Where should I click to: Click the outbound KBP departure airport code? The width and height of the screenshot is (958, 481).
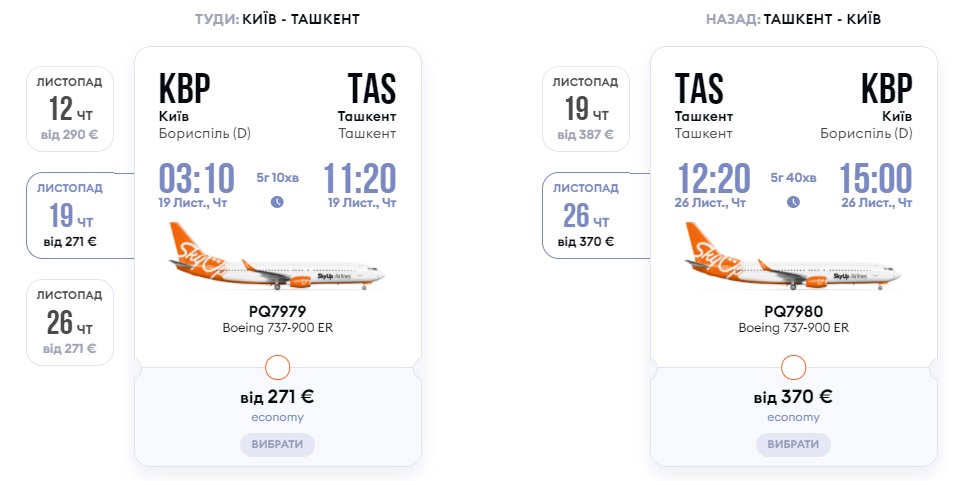point(185,89)
